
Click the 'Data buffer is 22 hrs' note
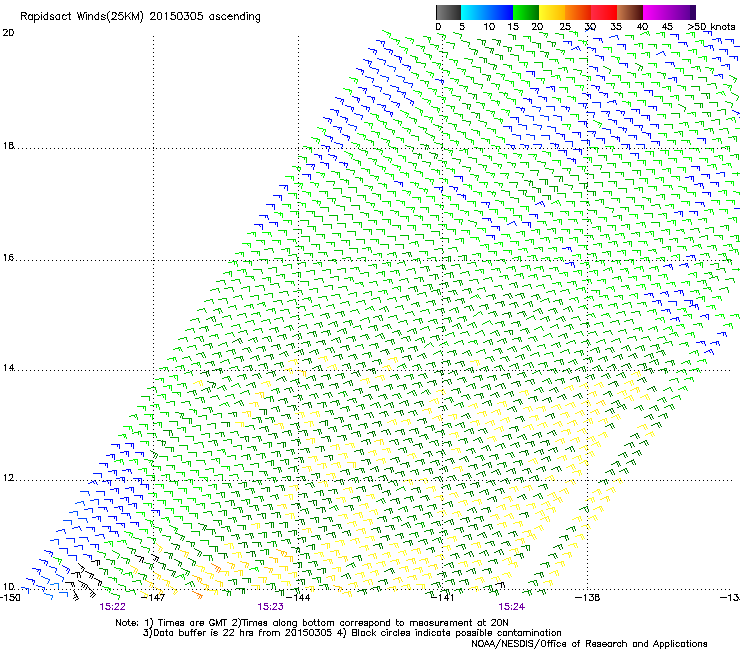pos(352,633)
